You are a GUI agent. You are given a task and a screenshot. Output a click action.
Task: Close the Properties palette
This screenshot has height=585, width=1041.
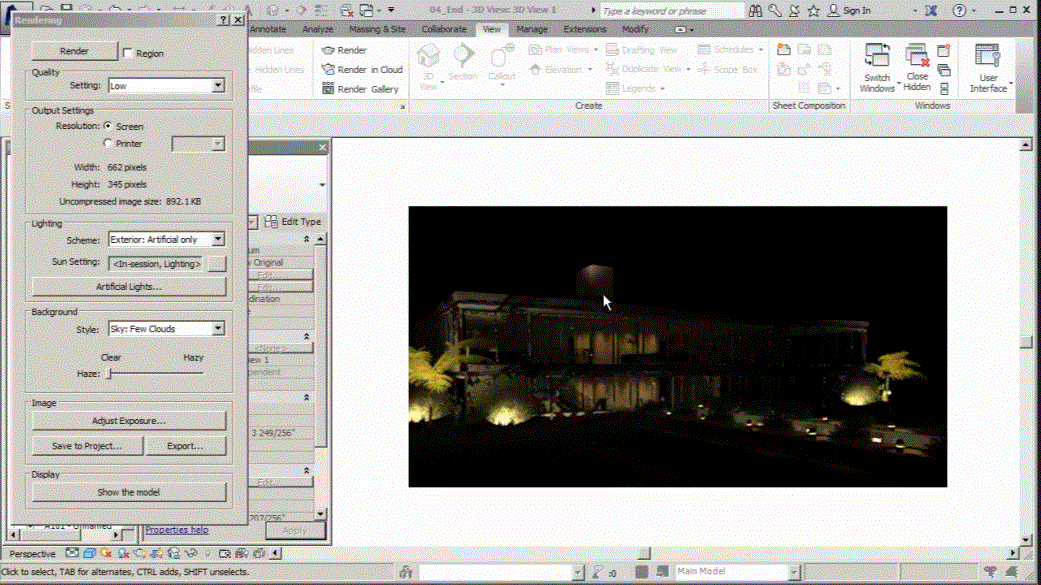pos(323,147)
